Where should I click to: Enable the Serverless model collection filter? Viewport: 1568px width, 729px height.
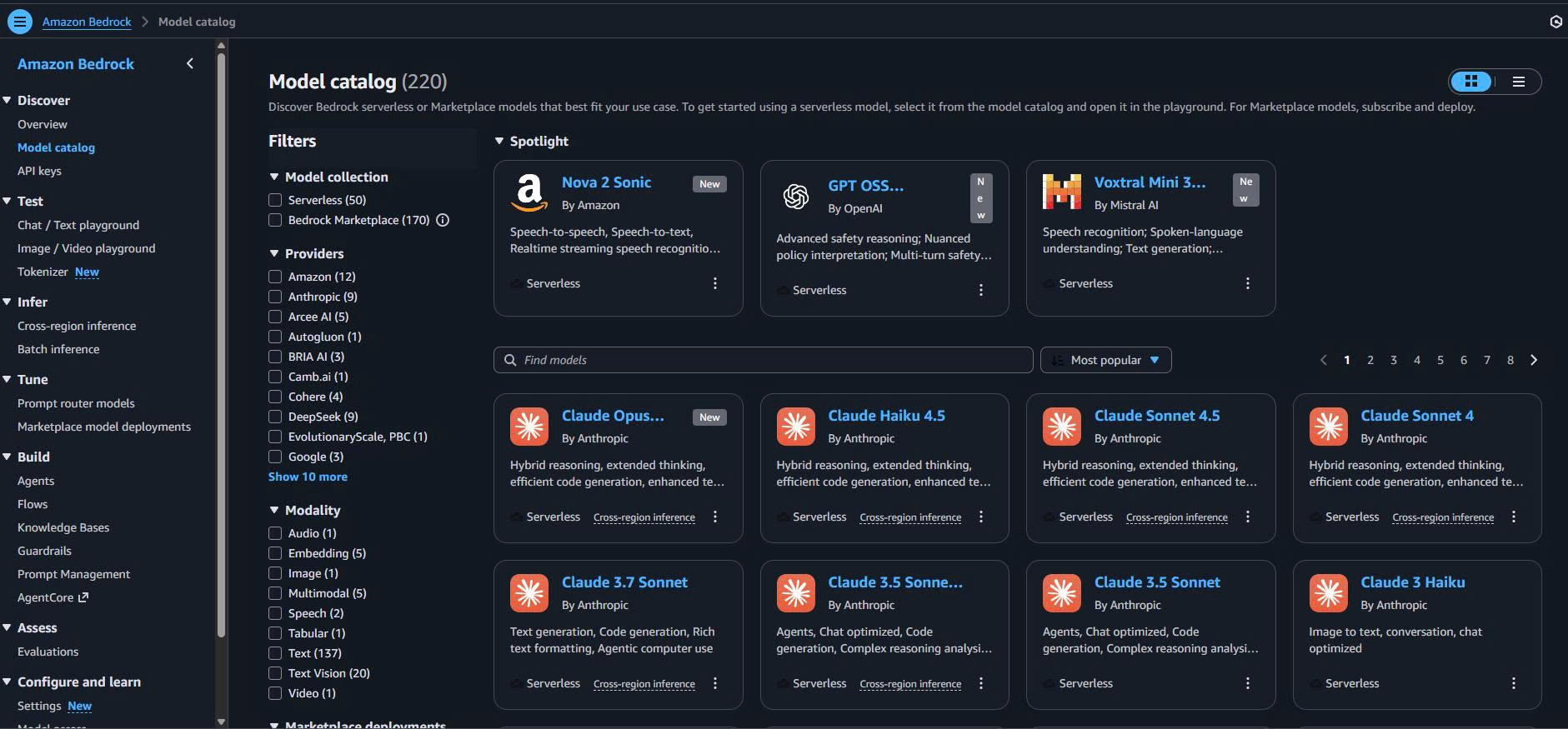tap(275, 200)
